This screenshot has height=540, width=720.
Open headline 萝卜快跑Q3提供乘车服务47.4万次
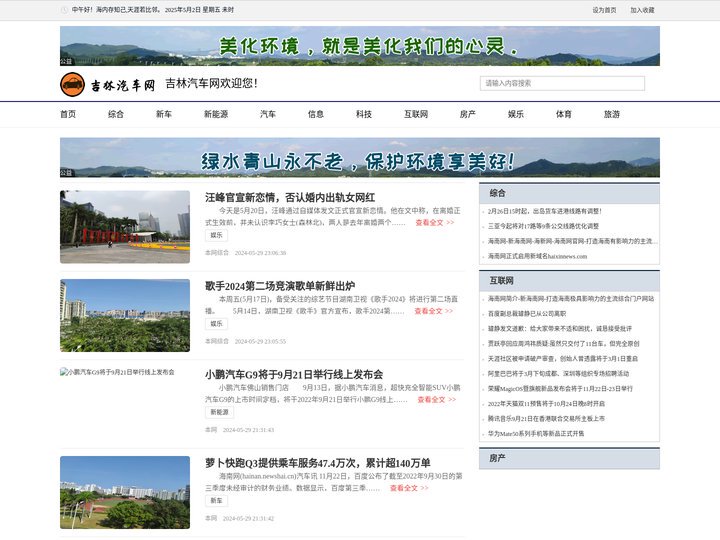point(318,463)
